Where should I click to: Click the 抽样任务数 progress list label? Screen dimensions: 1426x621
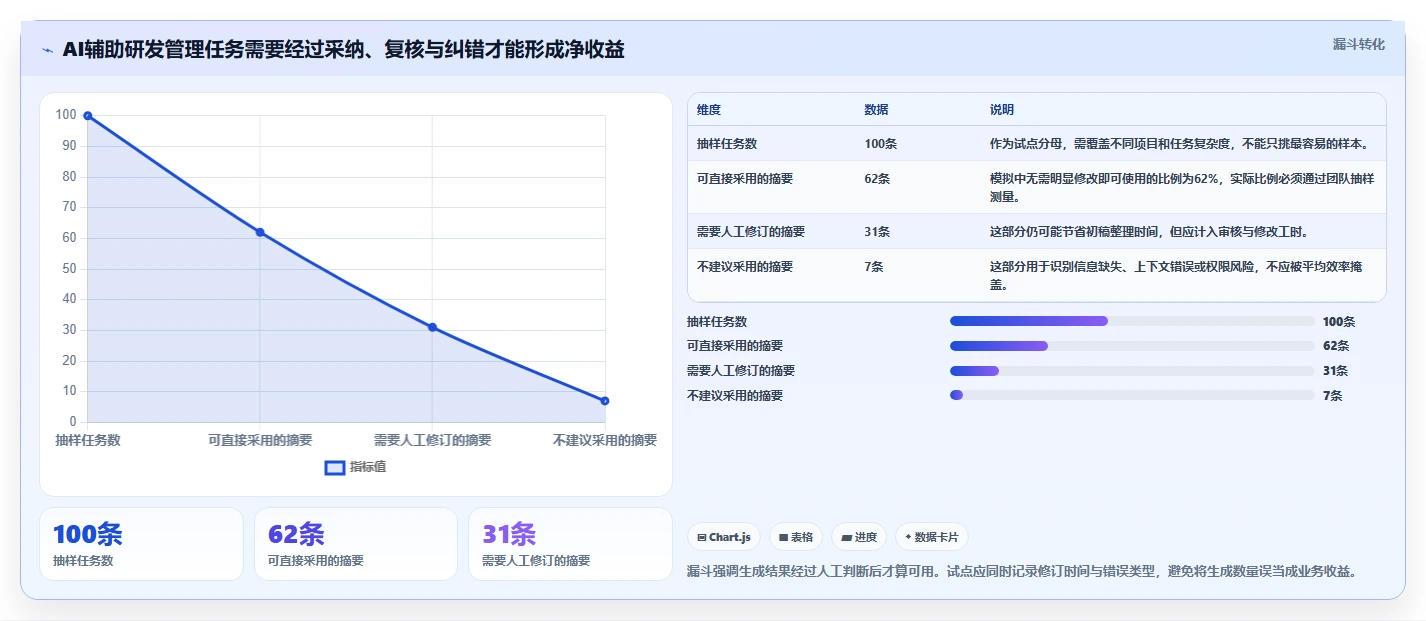pyautogui.click(x=717, y=322)
